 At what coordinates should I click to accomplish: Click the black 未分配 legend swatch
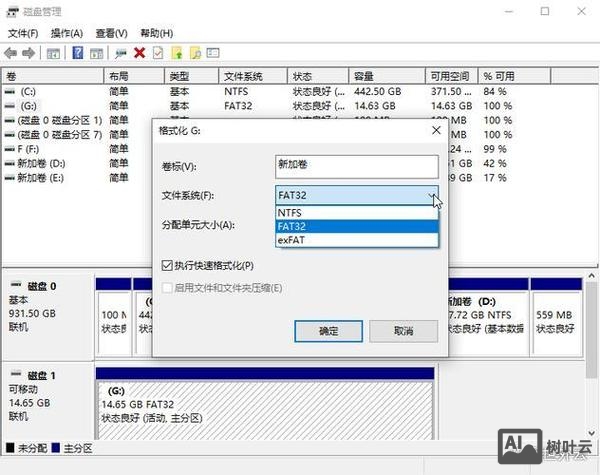[10, 447]
